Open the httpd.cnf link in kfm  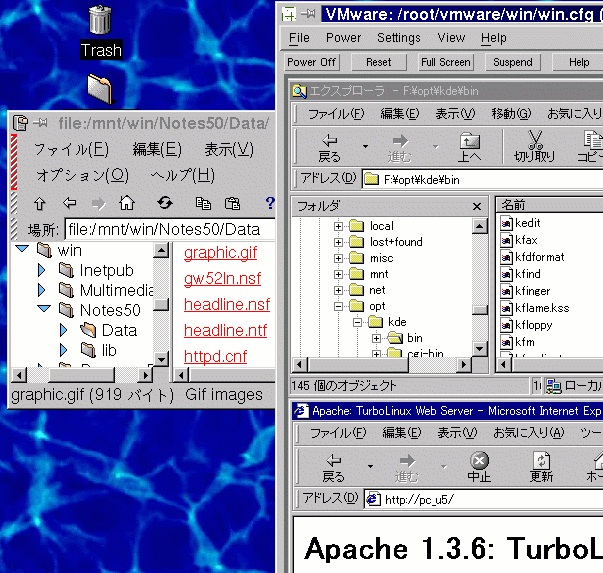[215, 356]
